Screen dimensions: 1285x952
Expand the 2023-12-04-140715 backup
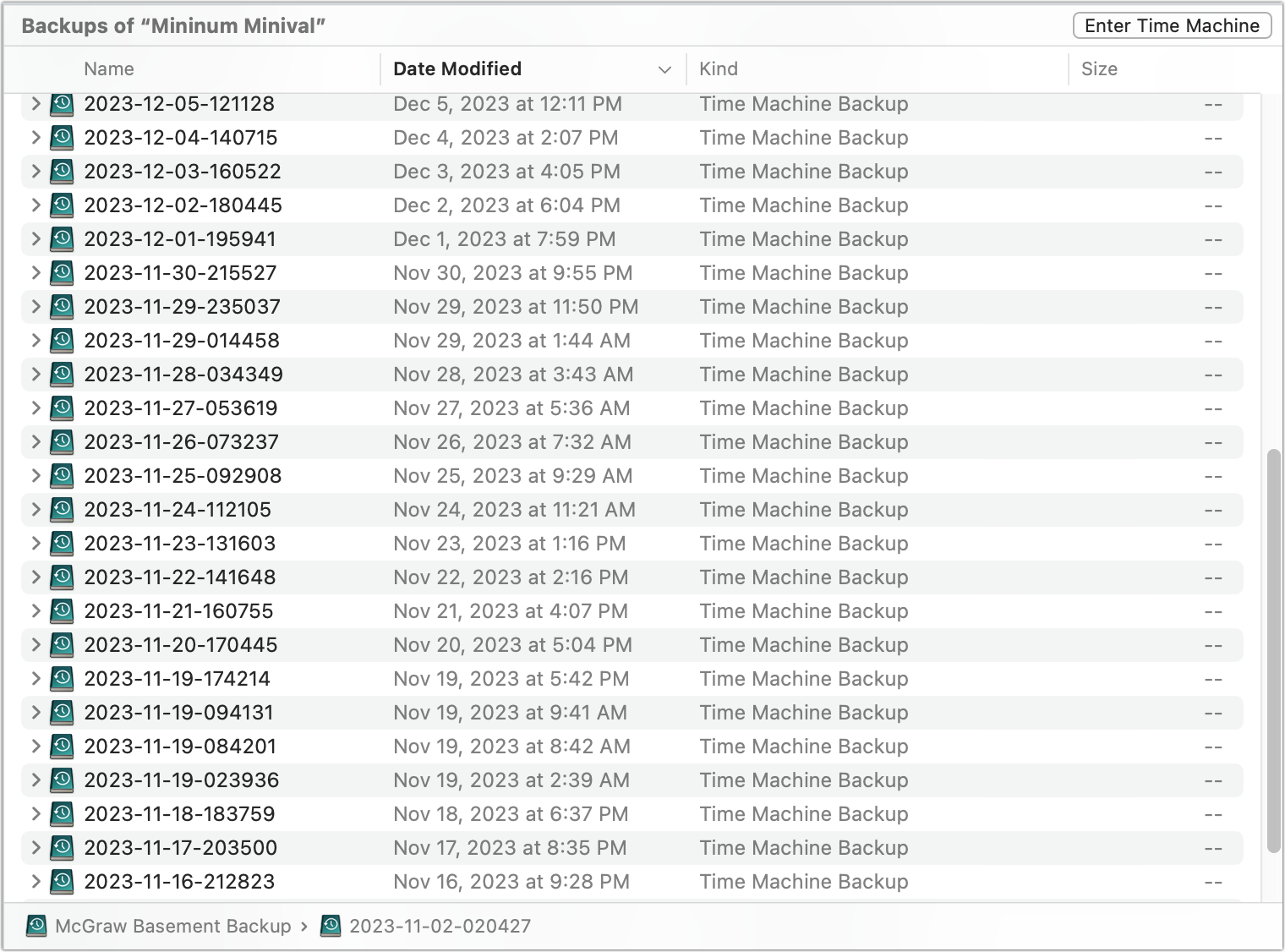[36, 137]
